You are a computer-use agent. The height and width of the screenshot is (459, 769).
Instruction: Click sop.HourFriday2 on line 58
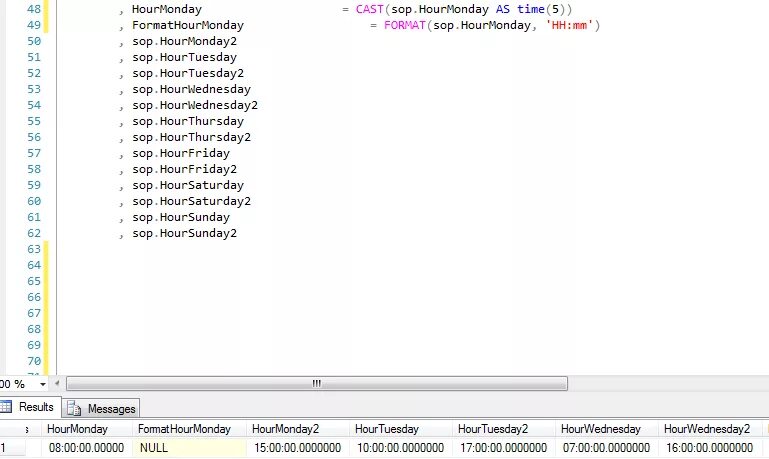(184, 169)
